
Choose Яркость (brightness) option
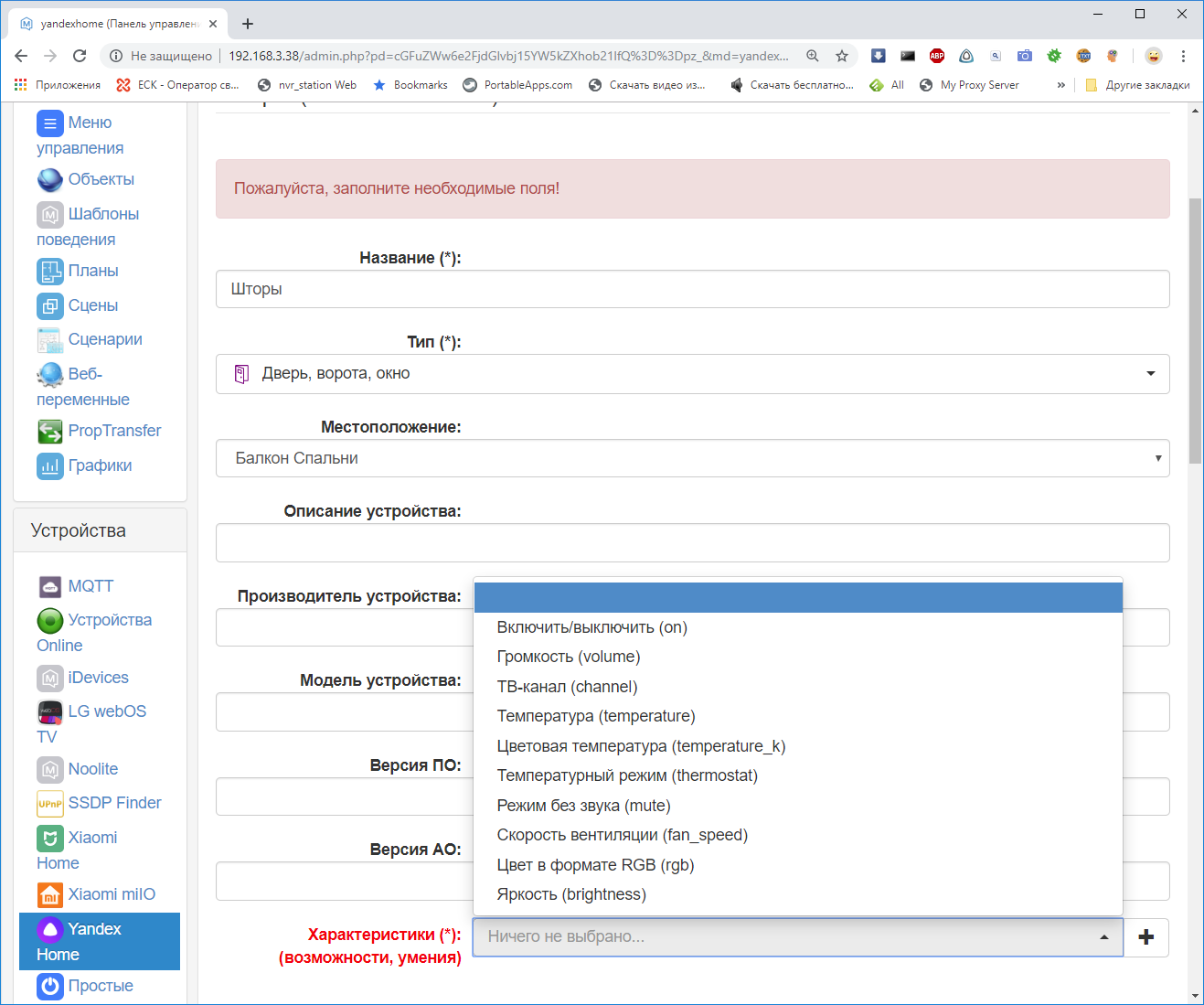coord(798,894)
